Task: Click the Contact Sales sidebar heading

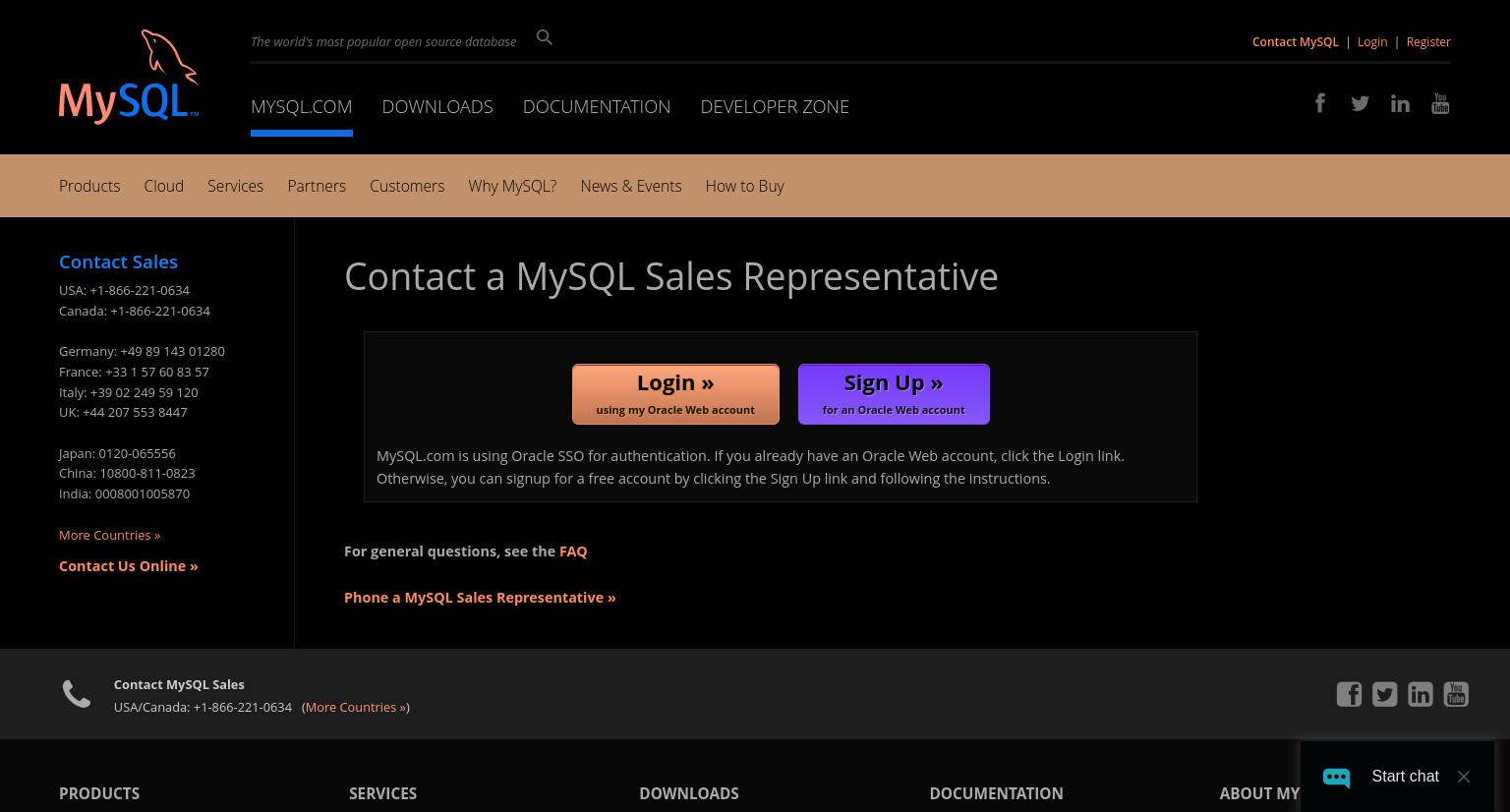Action: tap(118, 261)
